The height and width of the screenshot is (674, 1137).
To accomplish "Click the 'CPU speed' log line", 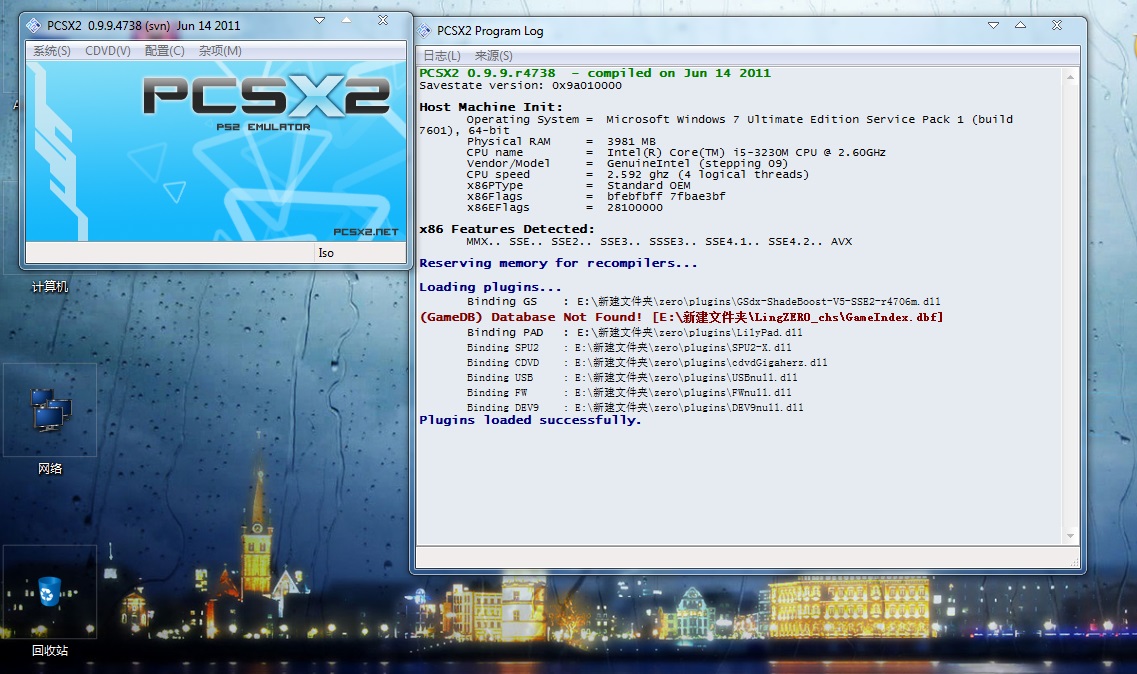I will pos(637,174).
